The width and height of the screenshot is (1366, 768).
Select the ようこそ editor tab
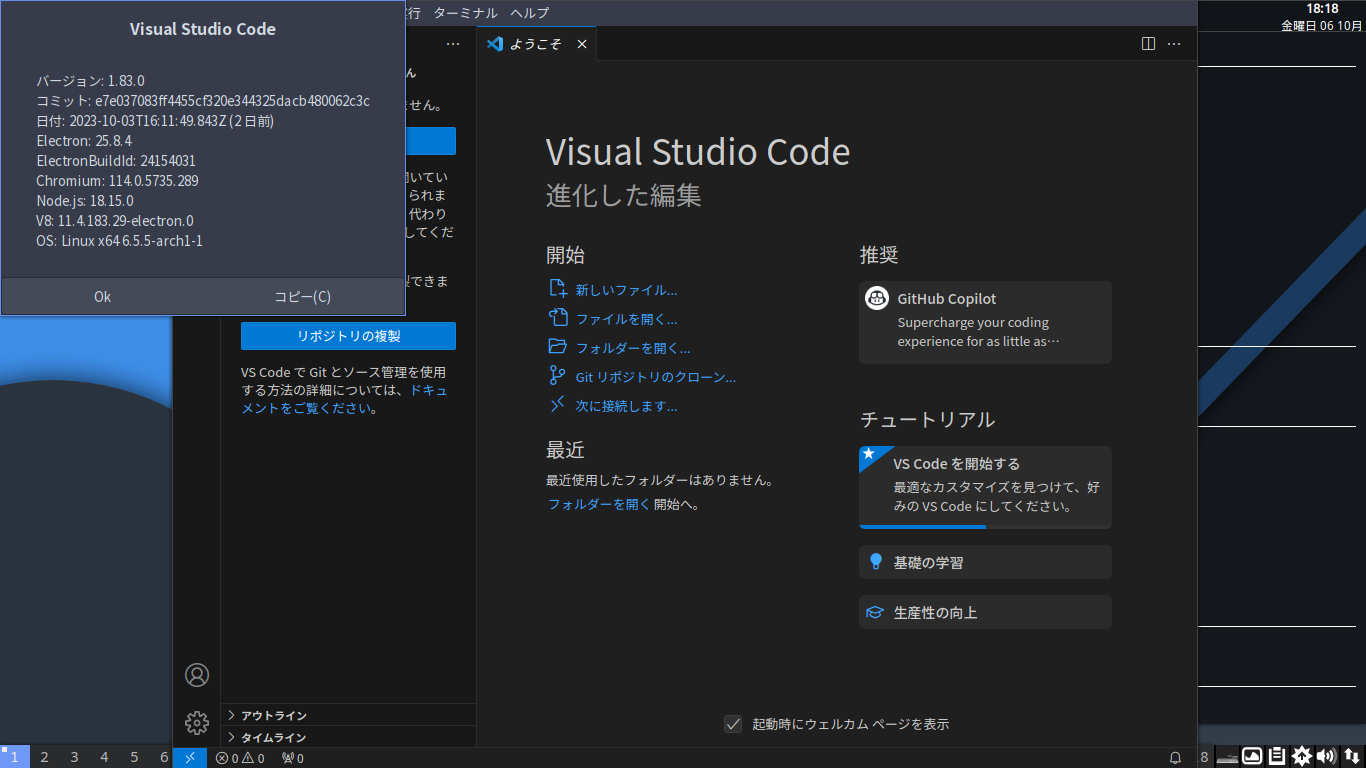click(x=536, y=44)
